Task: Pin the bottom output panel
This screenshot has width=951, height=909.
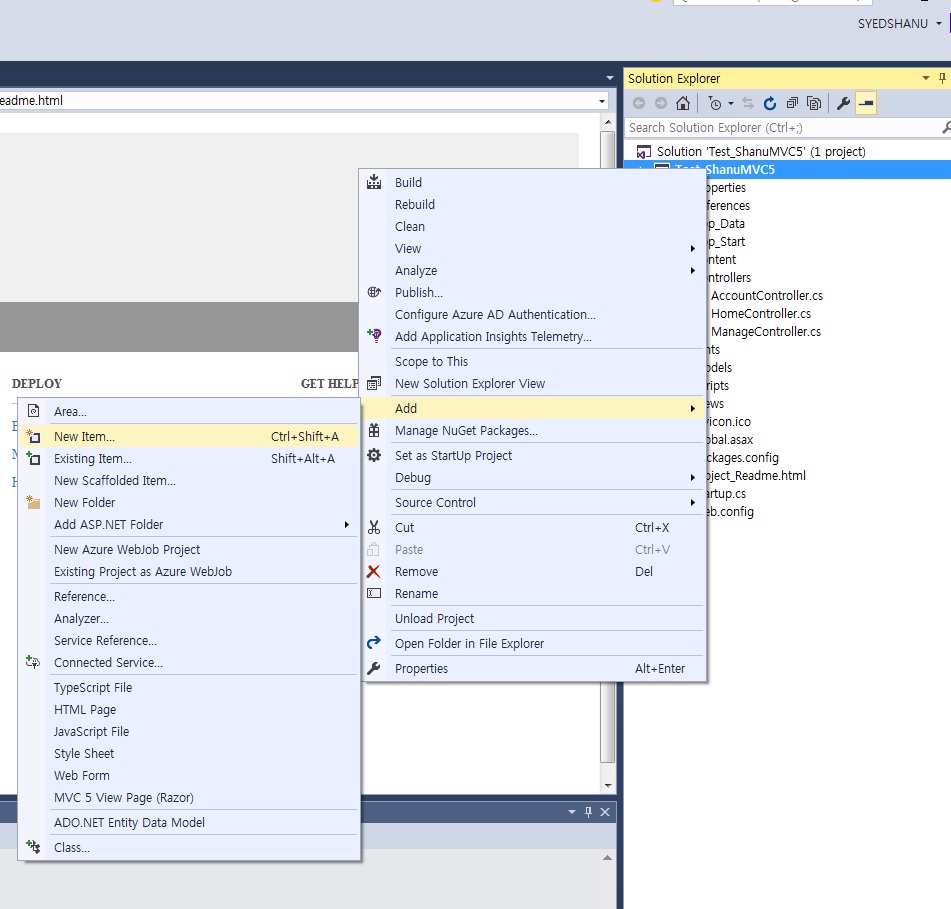Action: (x=588, y=812)
